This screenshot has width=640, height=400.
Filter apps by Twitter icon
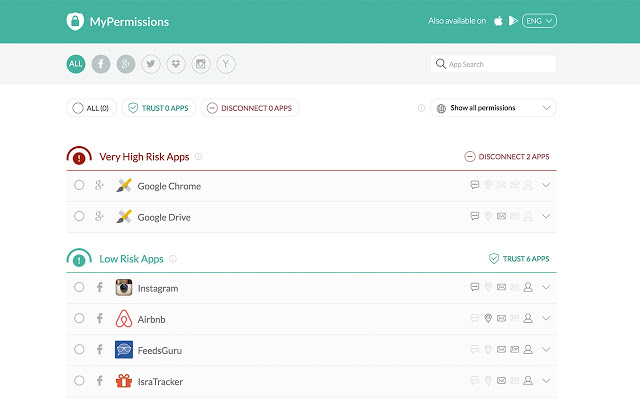click(151, 64)
